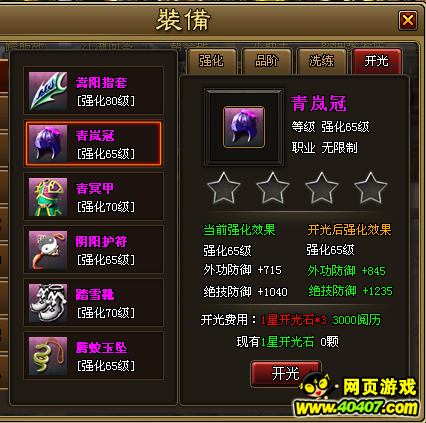Viewport: 426px width, 423px height.
Task: Select the 踏雪靴 [强化70级] list row
Action: click(x=93, y=303)
